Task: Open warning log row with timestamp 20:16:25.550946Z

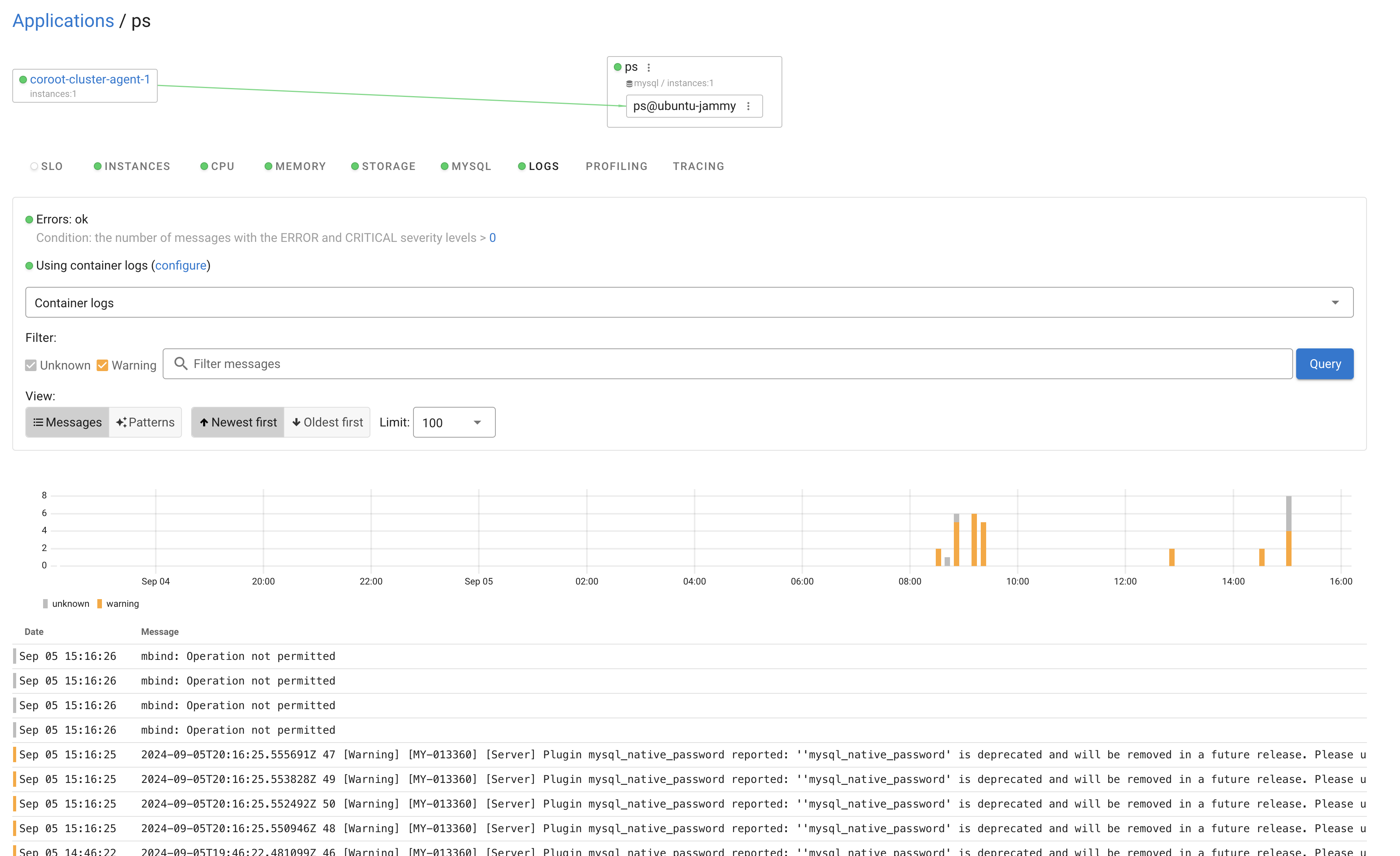Action: (689, 829)
